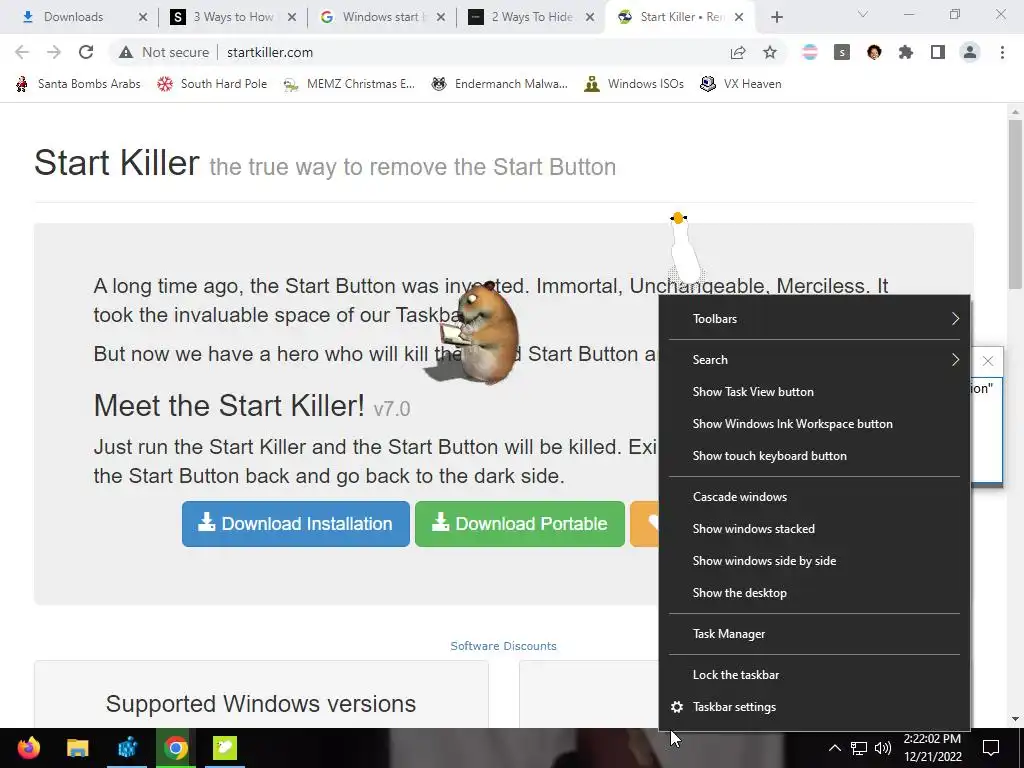Toggle Show Task View button
This screenshot has width=1024, height=768.
pyautogui.click(x=814, y=392)
